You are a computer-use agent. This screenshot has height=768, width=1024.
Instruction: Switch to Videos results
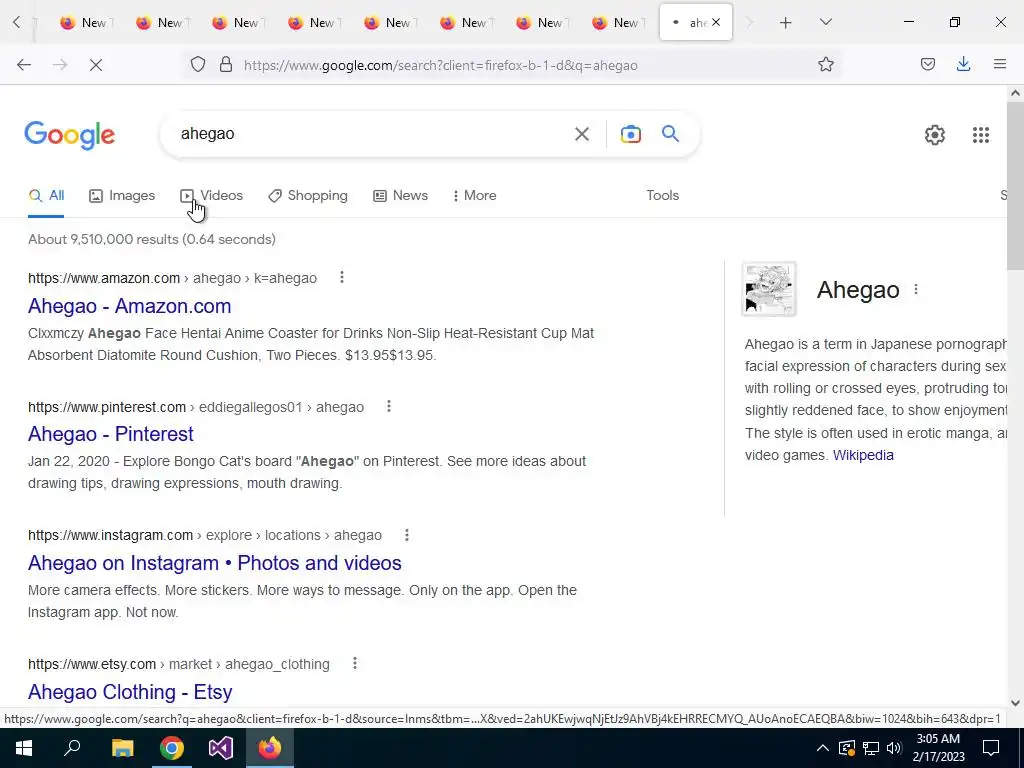pyautogui.click(x=212, y=195)
